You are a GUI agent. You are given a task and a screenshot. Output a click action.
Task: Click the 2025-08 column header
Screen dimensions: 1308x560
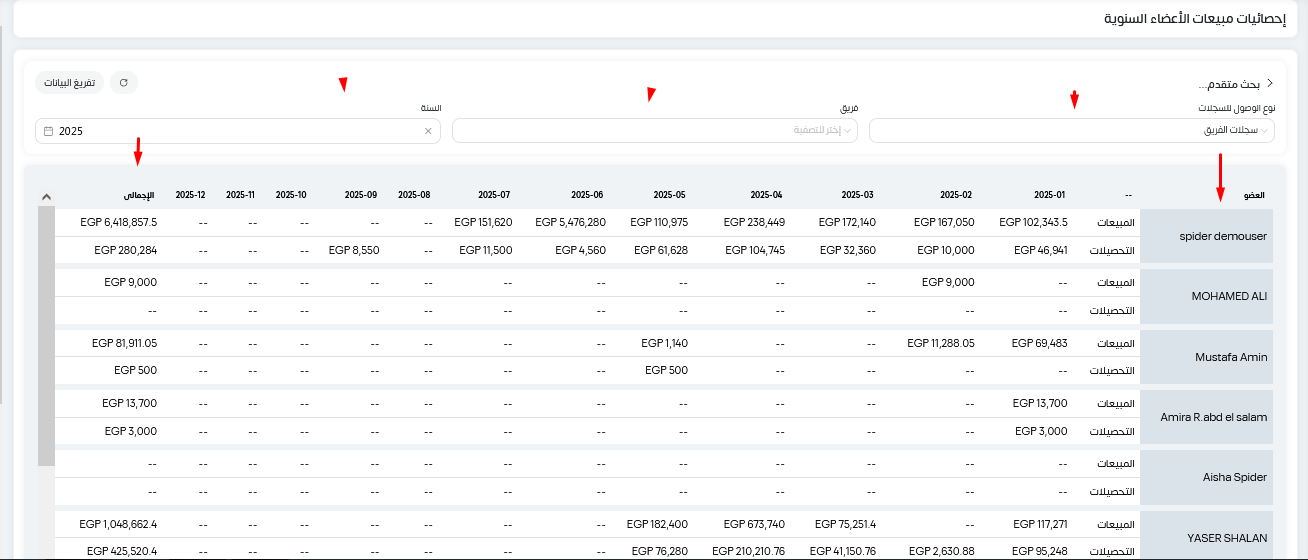click(x=414, y=195)
